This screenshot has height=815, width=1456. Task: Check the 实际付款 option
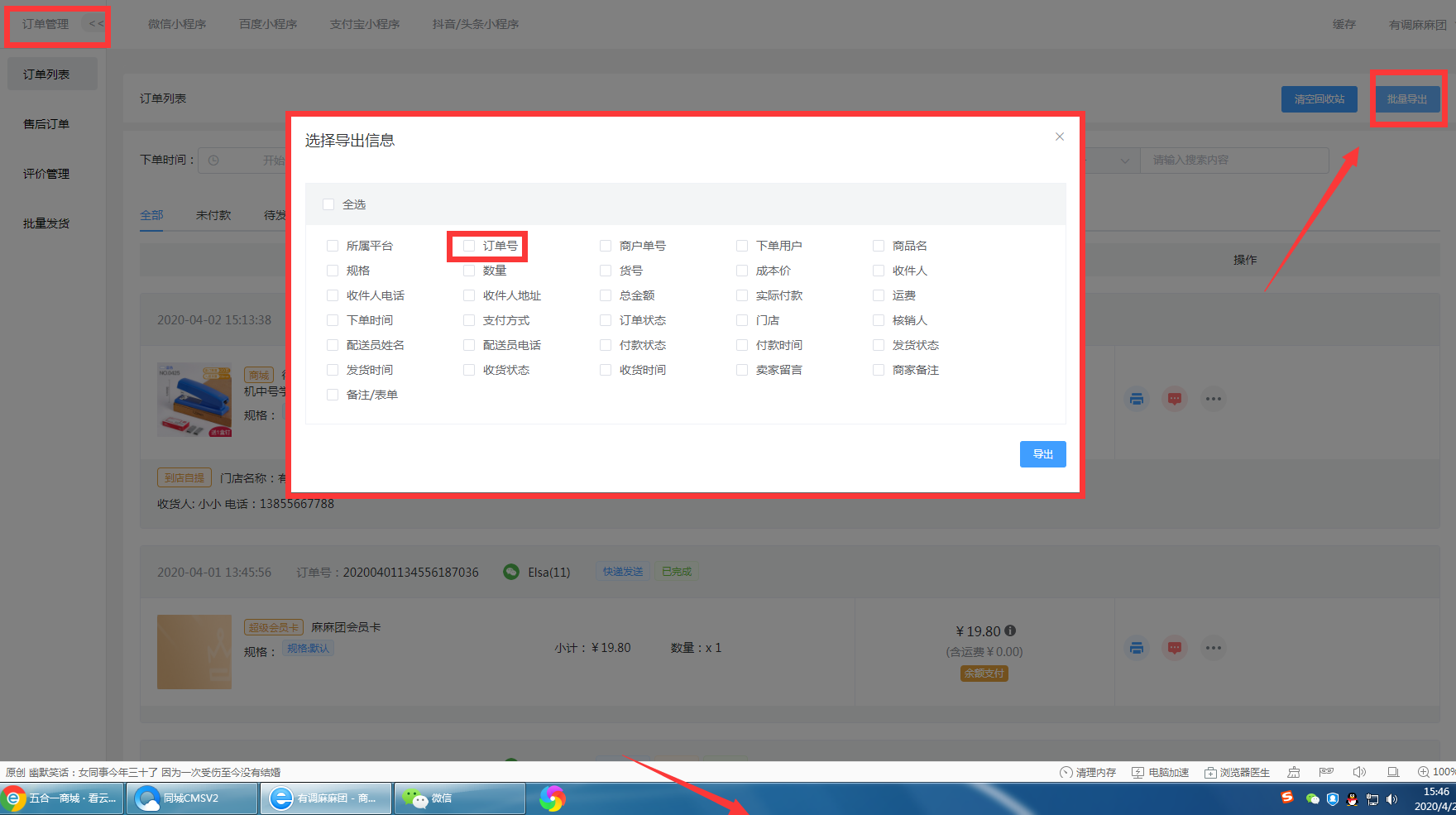[742, 295]
